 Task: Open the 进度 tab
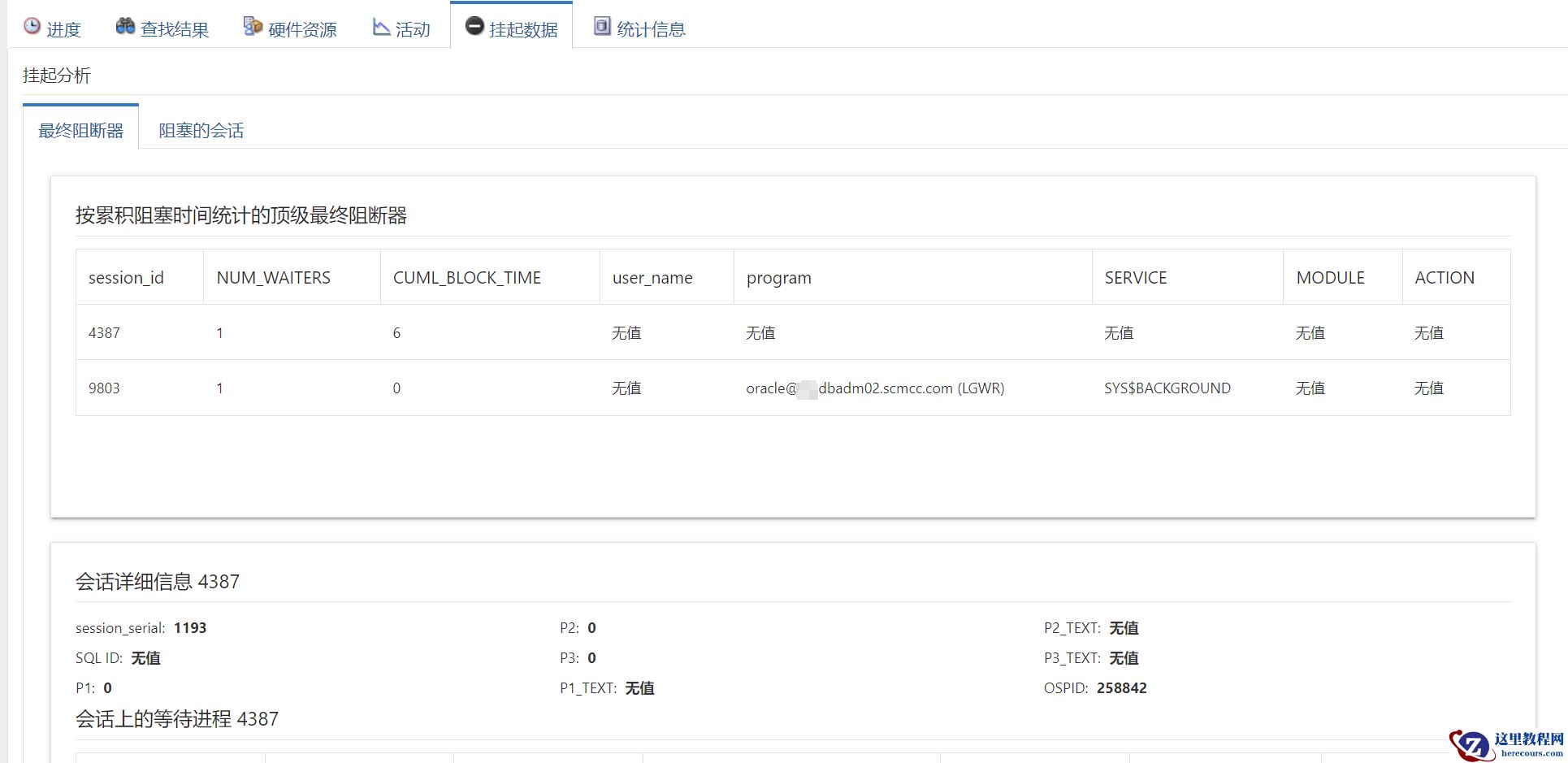pyautogui.click(x=53, y=27)
